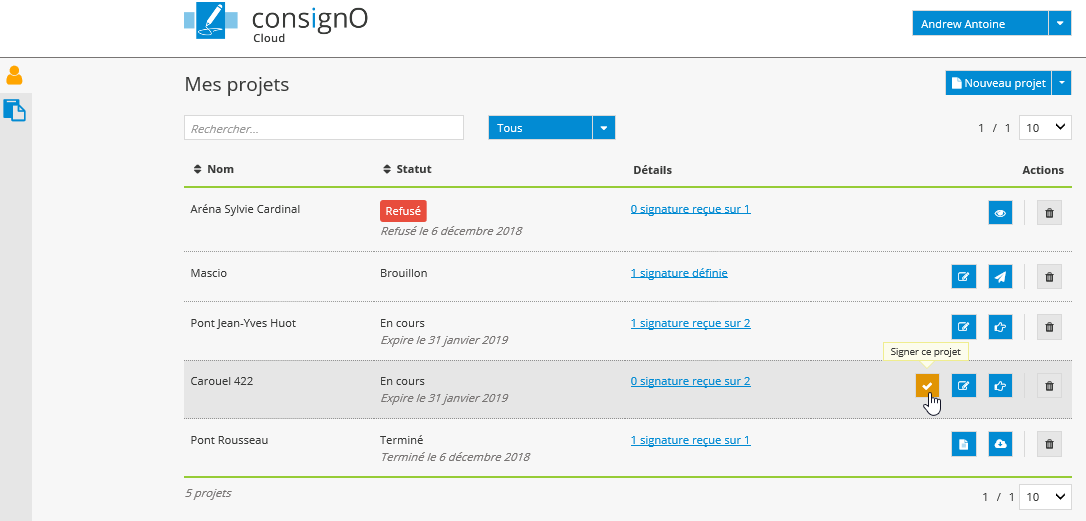The height and width of the screenshot is (521, 1086).
Task: Click the orange sign project checkmark icon
Action: pyautogui.click(x=927, y=386)
